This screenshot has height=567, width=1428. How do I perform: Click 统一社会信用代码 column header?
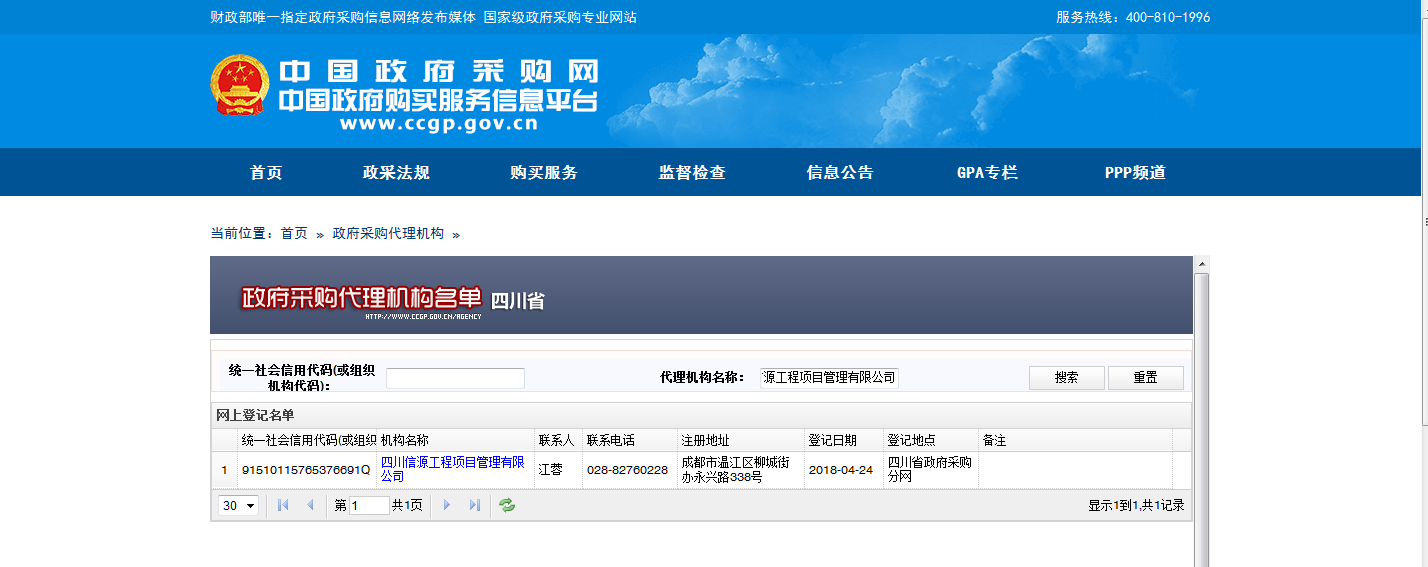point(307,441)
